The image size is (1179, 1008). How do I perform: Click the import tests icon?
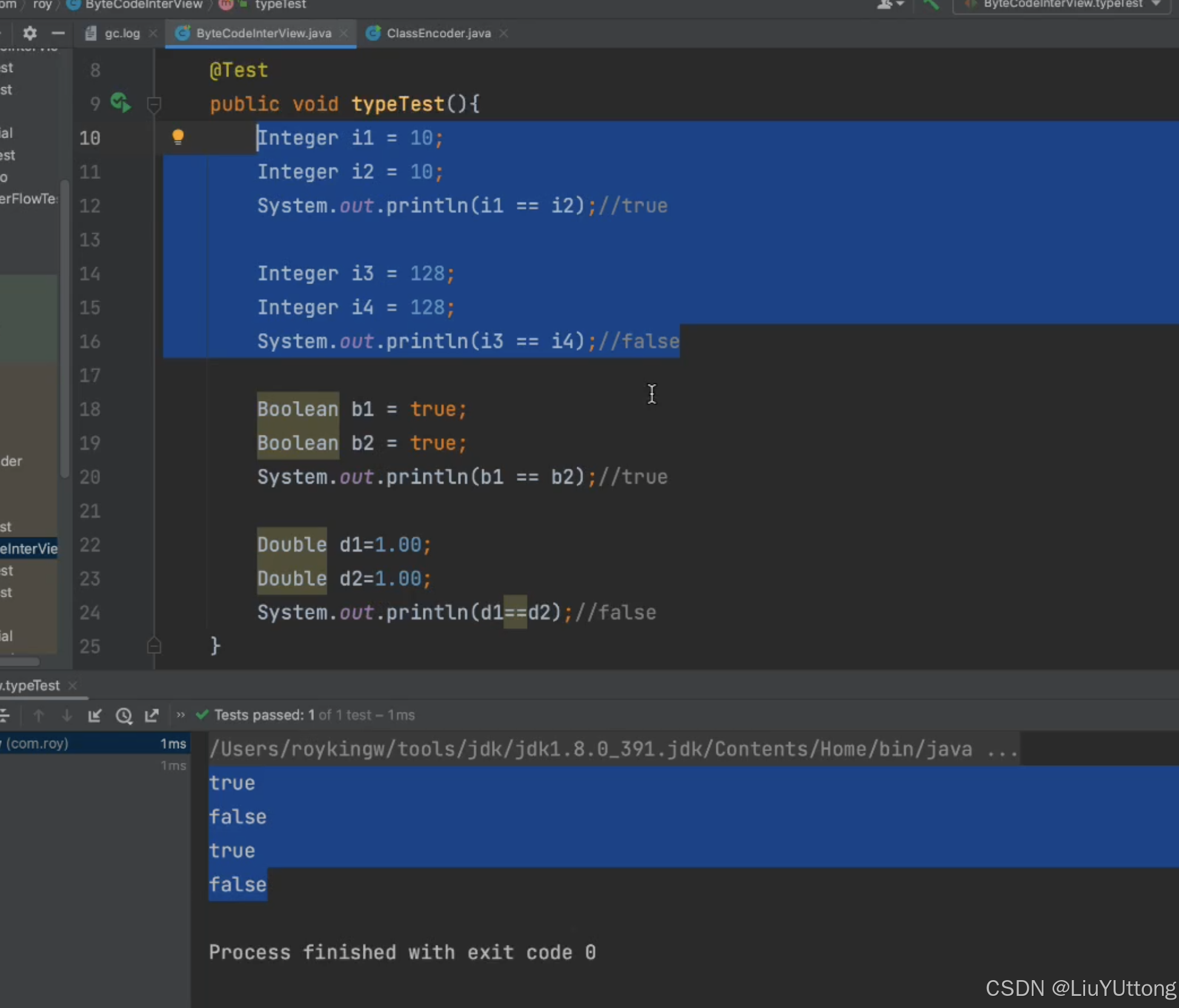pyautogui.click(x=95, y=715)
